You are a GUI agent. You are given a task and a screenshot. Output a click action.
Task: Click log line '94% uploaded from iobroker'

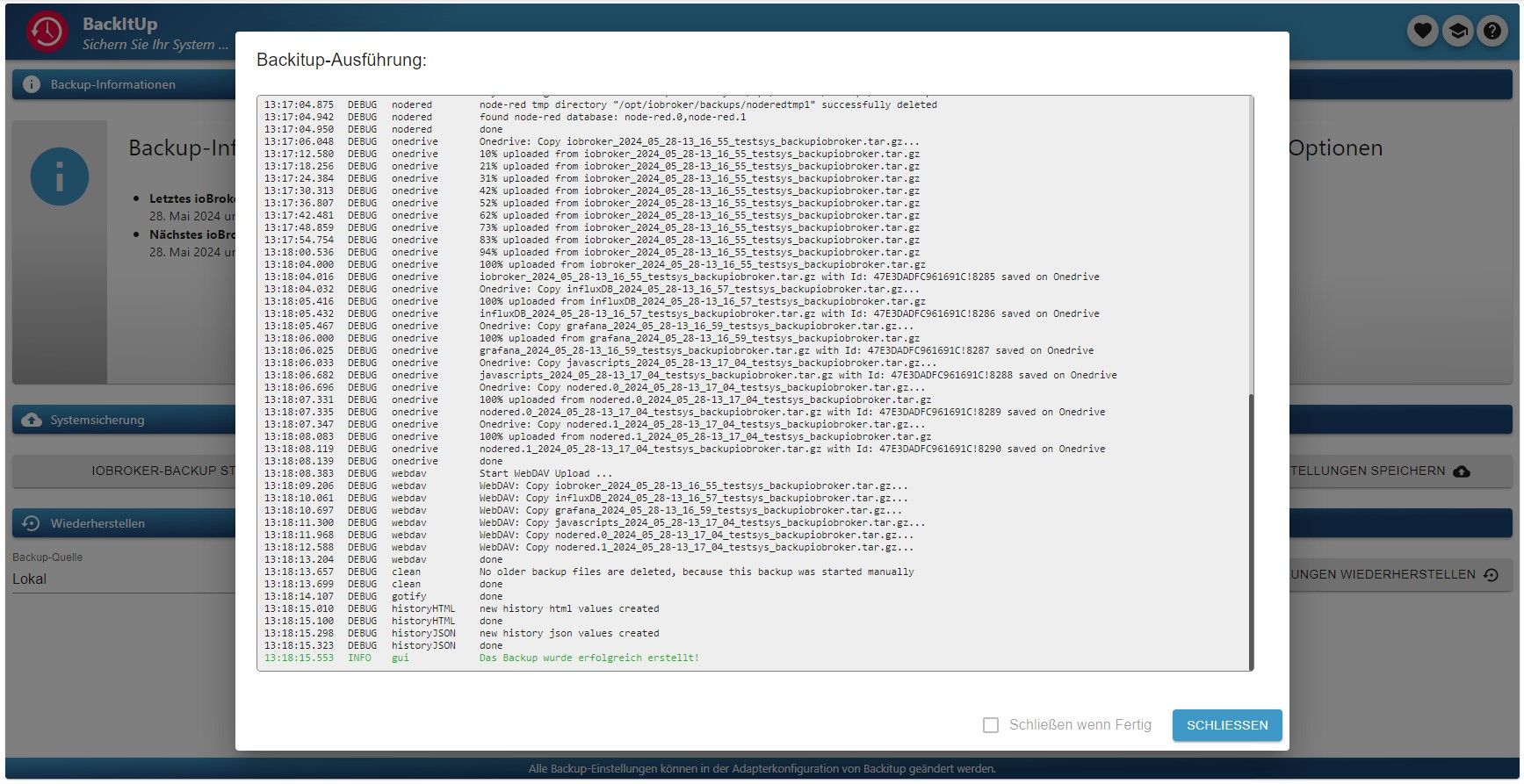click(x=699, y=252)
